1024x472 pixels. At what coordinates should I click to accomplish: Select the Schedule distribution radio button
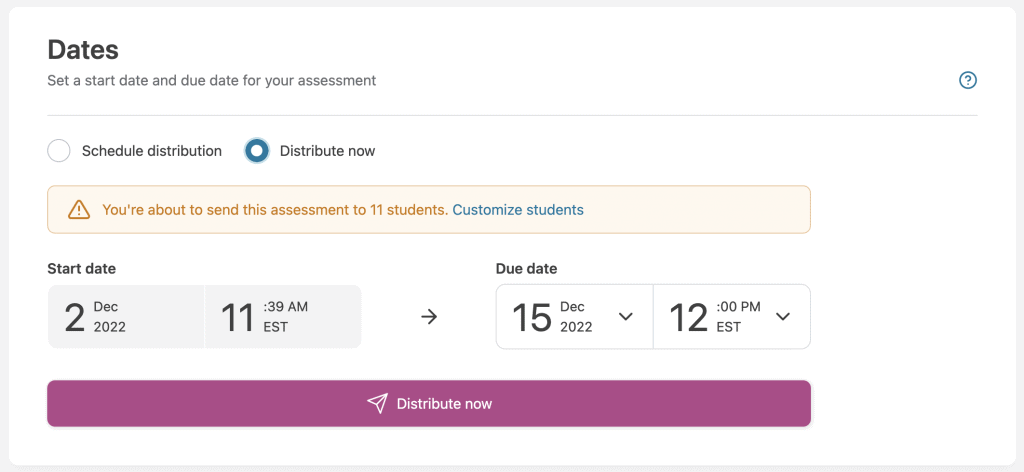point(59,151)
